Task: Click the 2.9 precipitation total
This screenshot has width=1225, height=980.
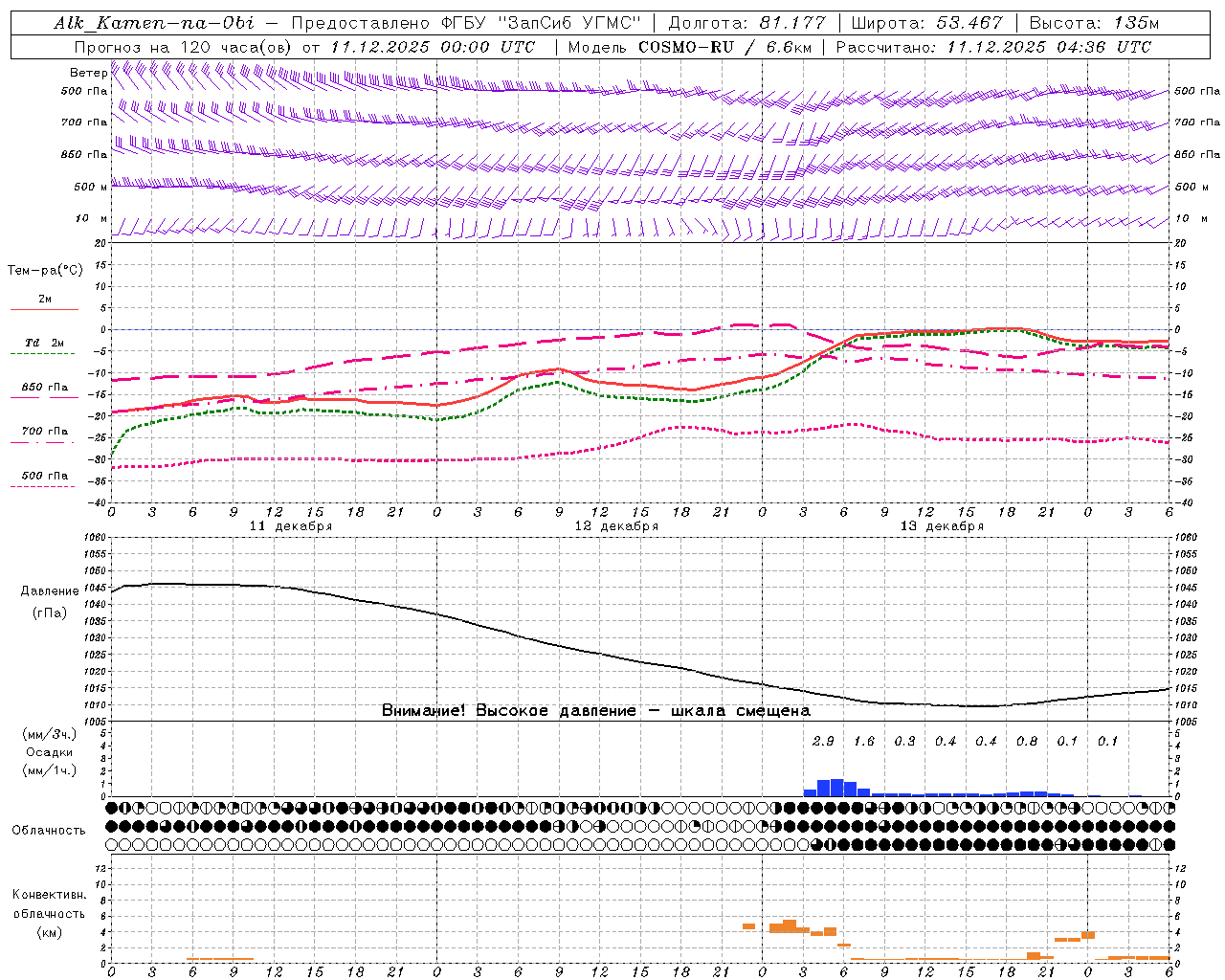Action: tap(823, 741)
